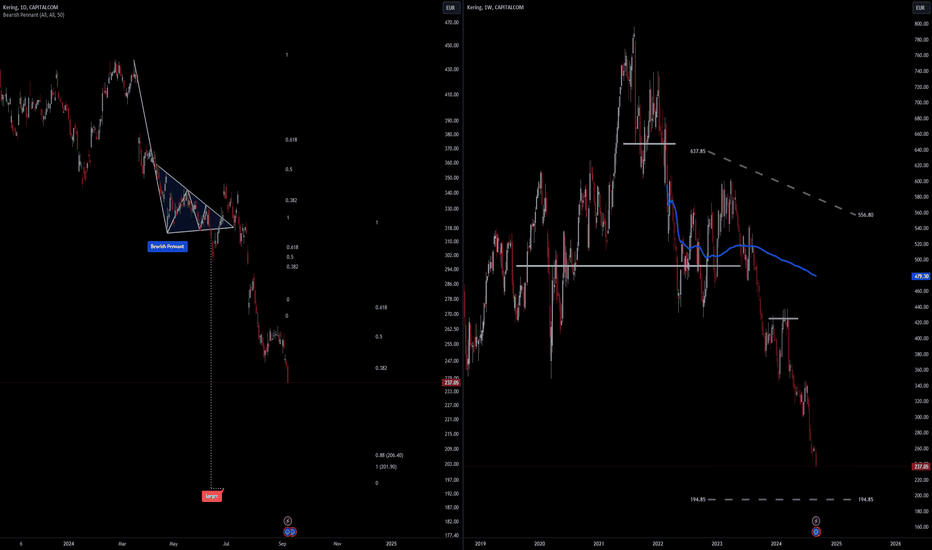Click '2019' on the weekly time axis
Screen dimensions: 932x550
point(480,543)
